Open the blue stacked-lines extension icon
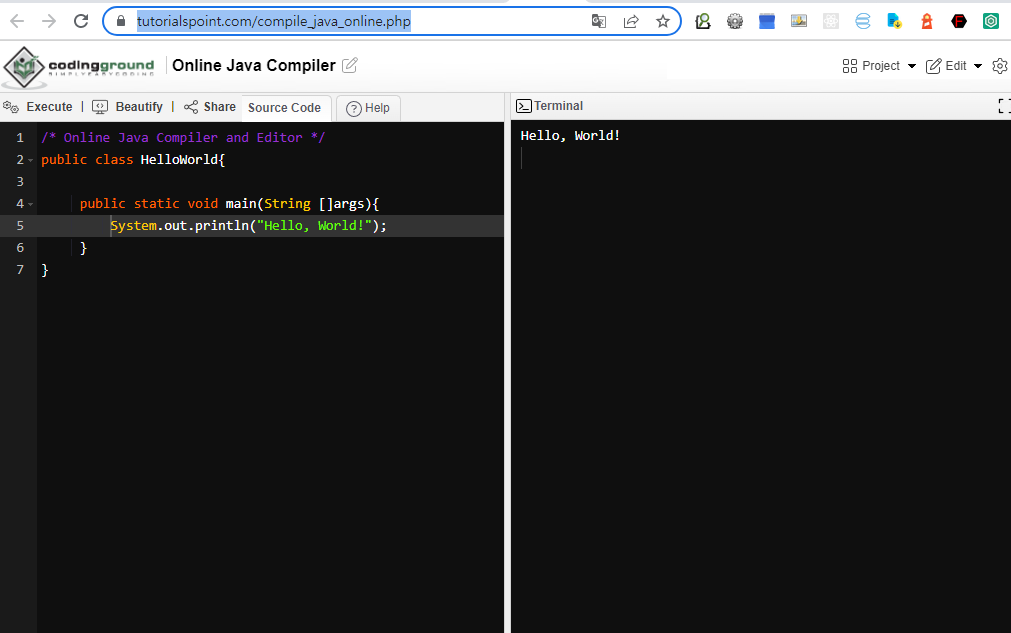Screen dimensions: 1011x633 863,21
